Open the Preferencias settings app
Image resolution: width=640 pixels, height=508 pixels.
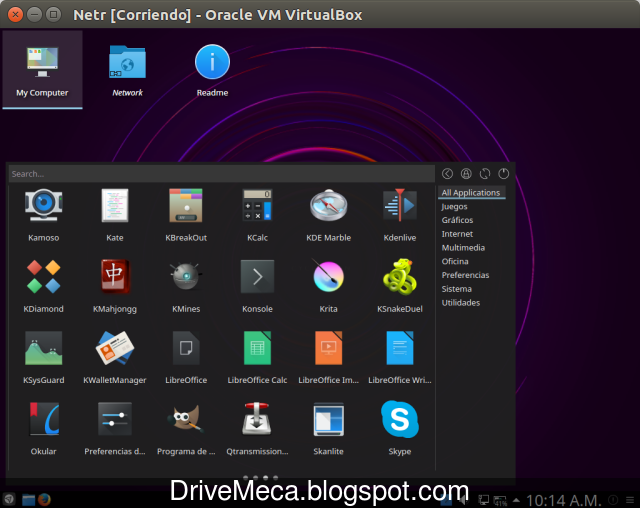coord(115,428)
